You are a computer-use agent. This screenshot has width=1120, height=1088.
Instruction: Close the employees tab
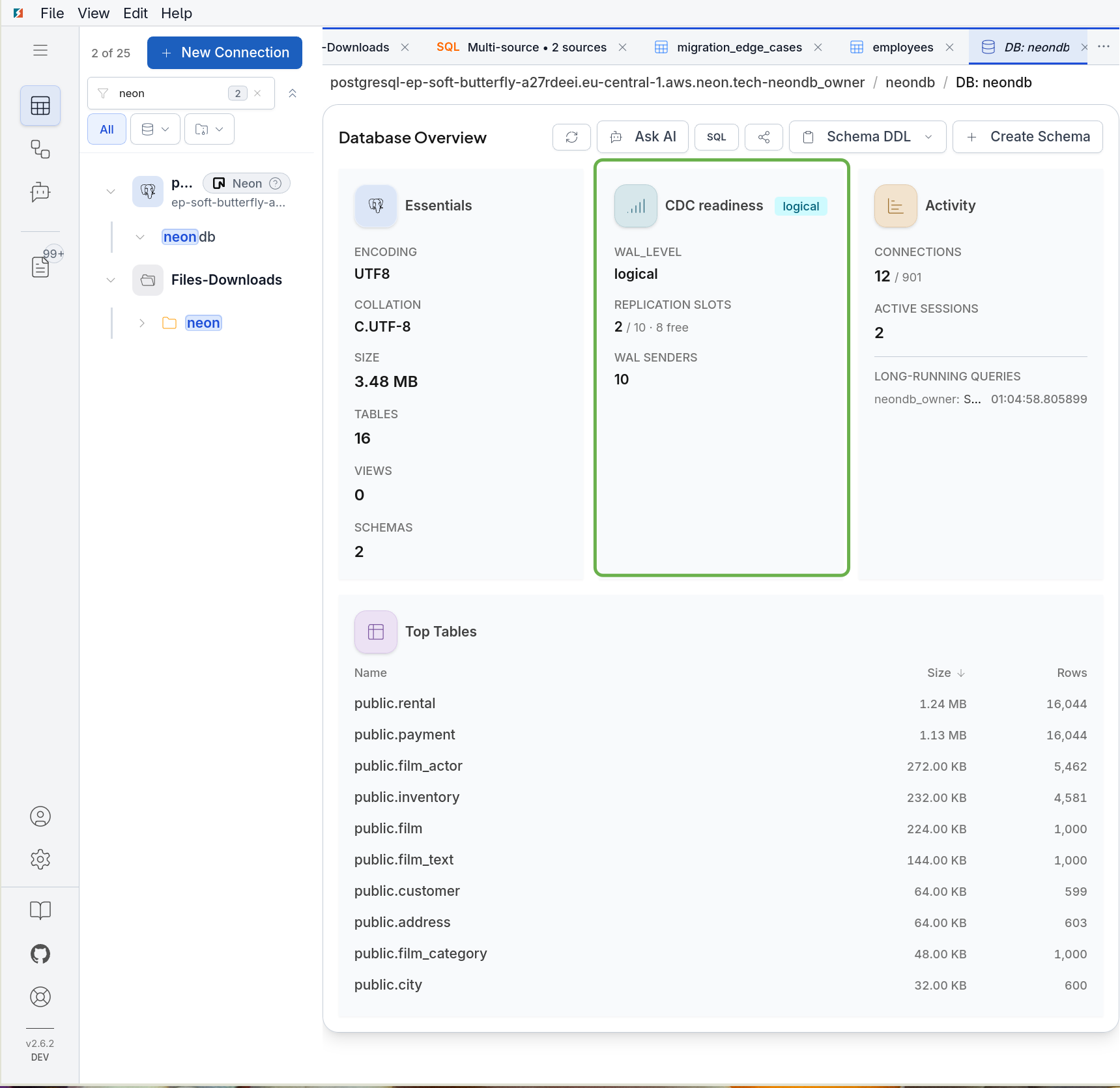click(950, 47)
